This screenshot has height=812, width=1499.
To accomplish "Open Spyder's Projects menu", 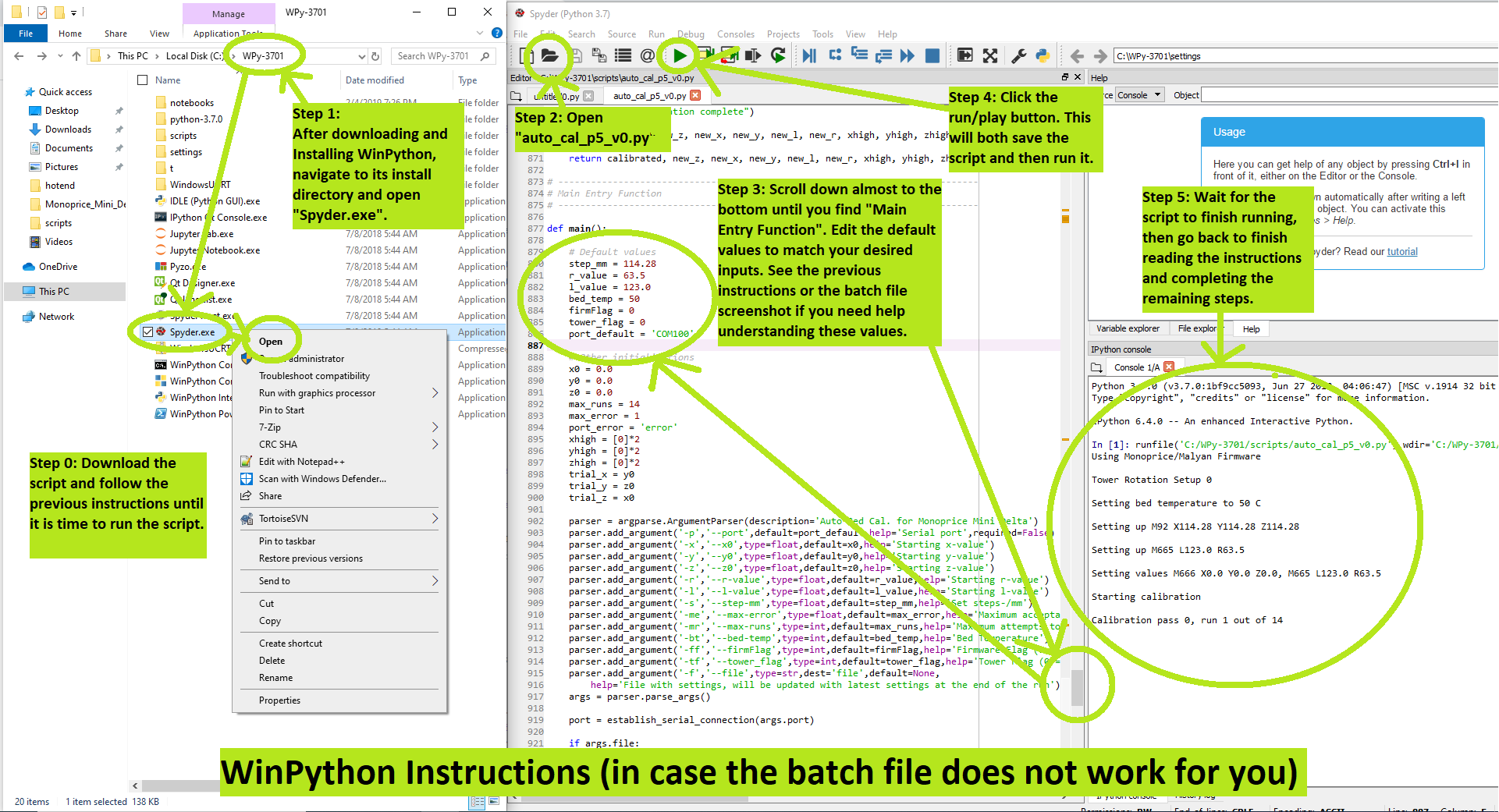I will point(783,34).
